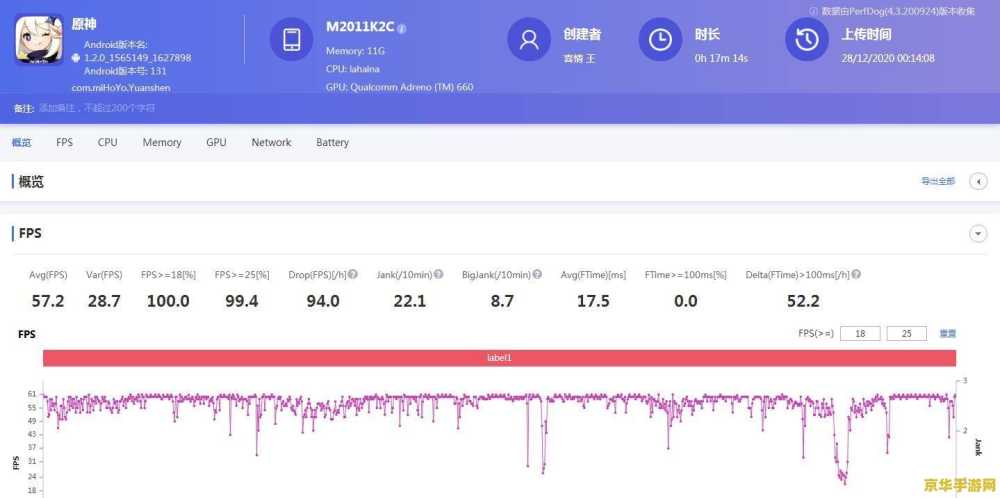Click the duration clock icon

[660, 40]
